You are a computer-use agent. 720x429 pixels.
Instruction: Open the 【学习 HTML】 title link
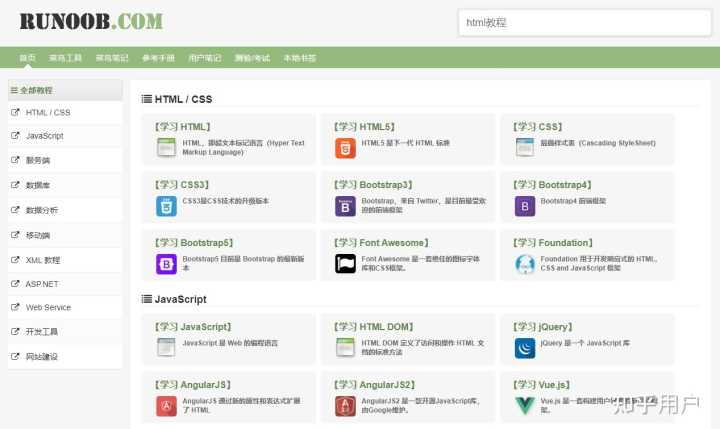tap(182, 127)
